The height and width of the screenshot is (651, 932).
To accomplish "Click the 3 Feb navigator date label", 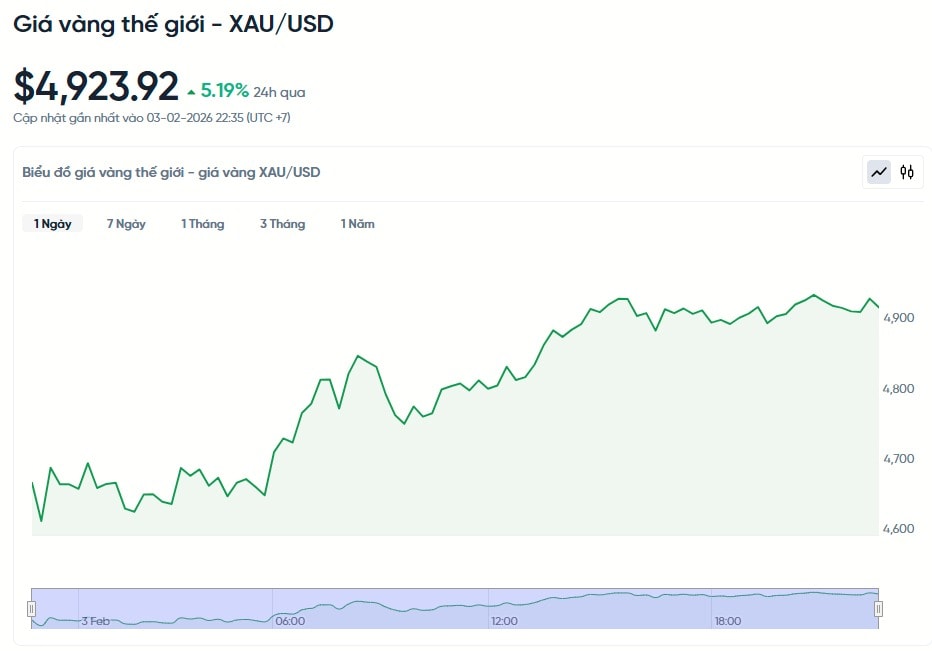I will [x=96, y=621].
